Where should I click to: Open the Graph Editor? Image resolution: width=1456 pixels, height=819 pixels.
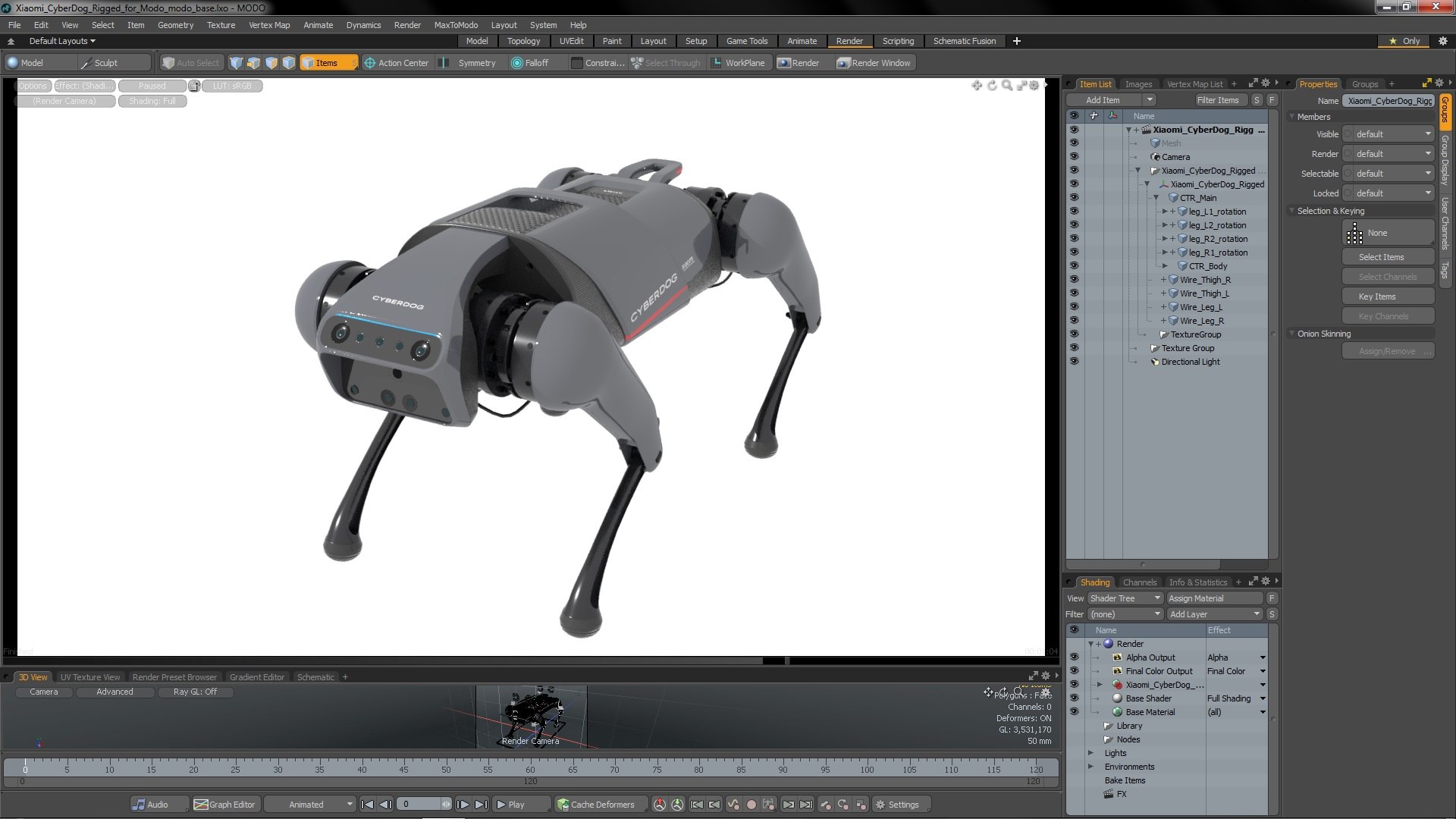pyautogui.click(x=225, y=805)
